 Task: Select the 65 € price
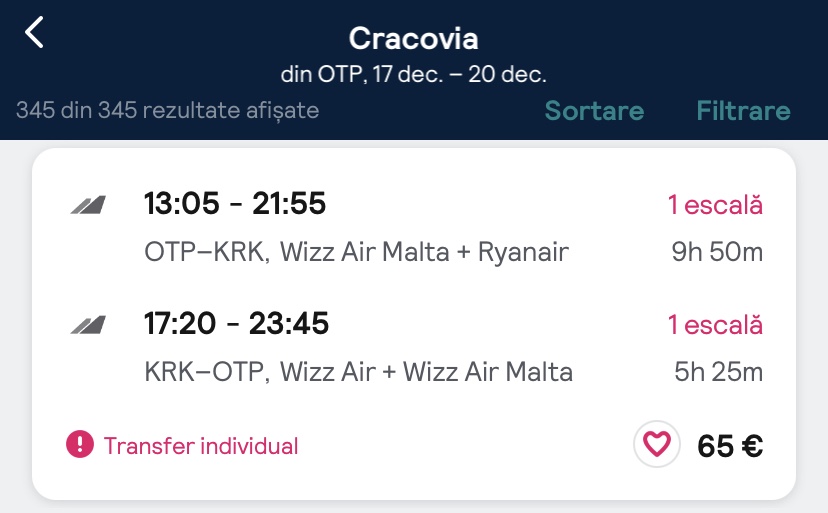(x=730, y=446)
